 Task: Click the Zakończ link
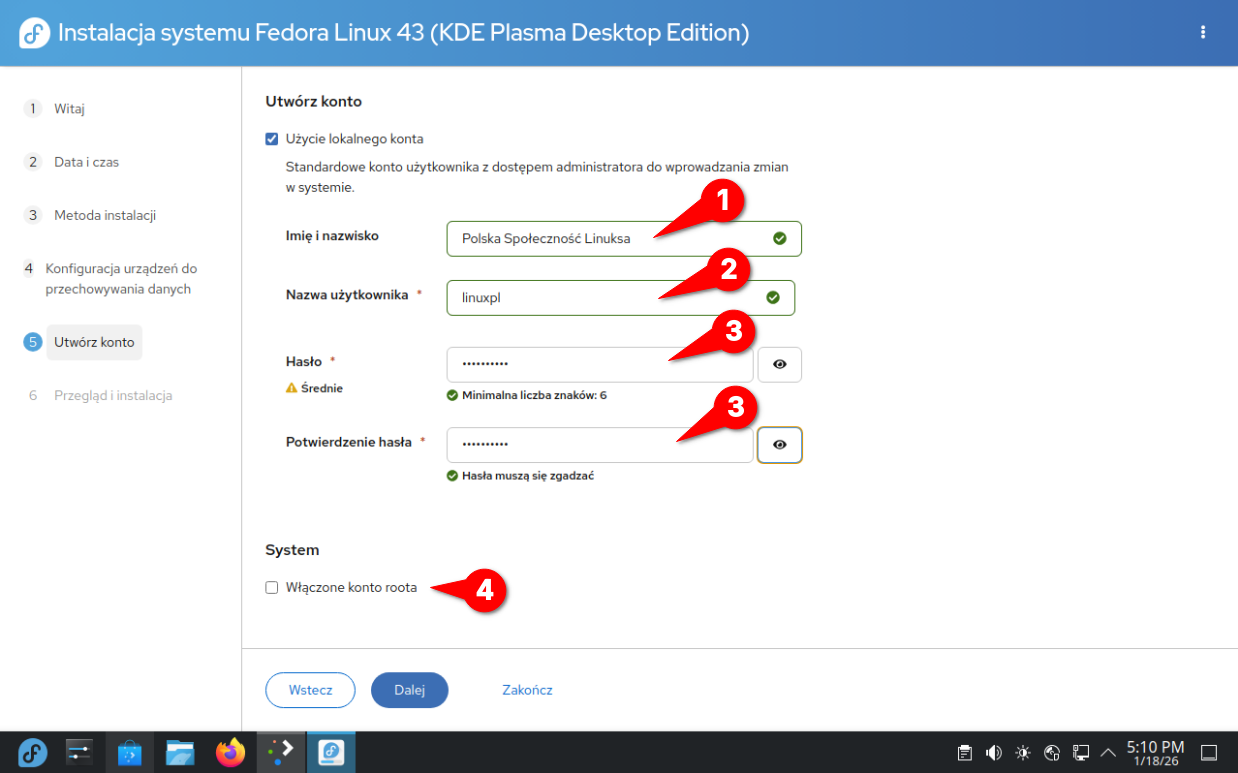pos(527,690)
